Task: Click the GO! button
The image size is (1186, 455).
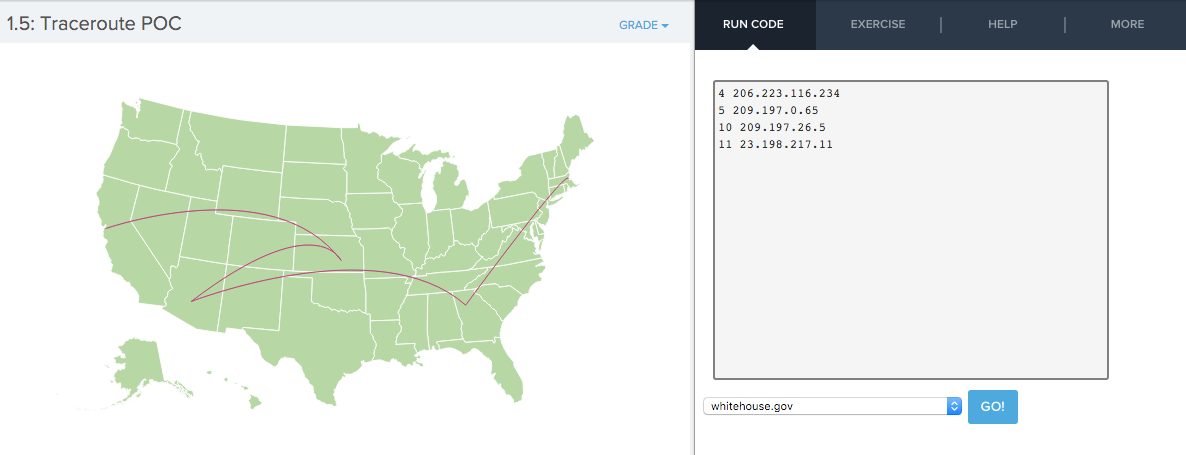Action: 992,407
